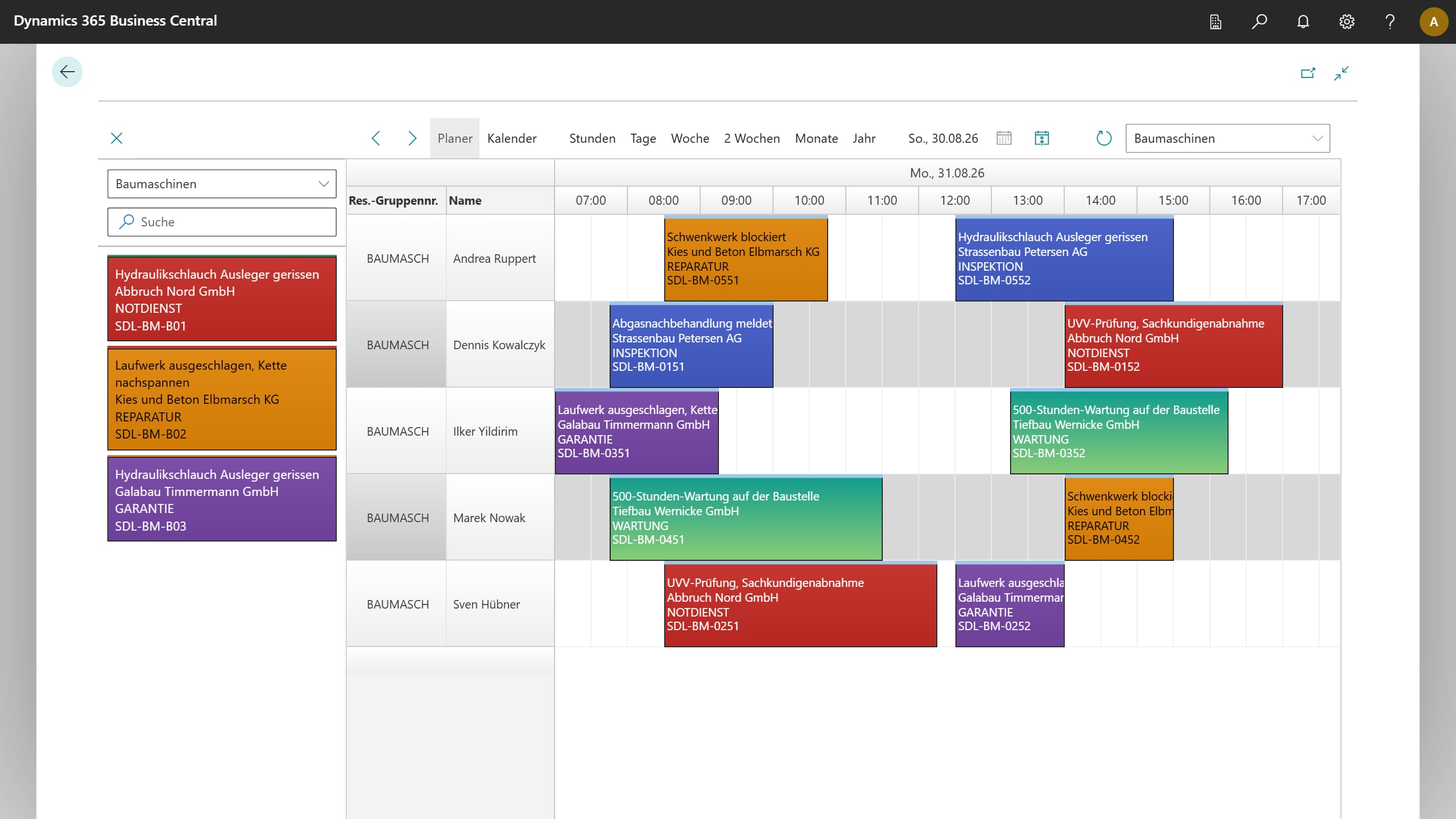Refresh the planning board
The width and height of the screenshot is (1456, 819).
click(1104, 138)
